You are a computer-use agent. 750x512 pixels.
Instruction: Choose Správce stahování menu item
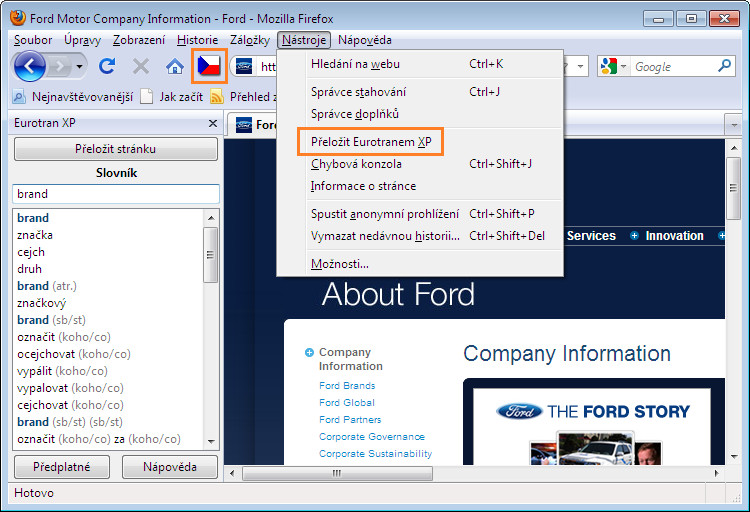[419, 92]
